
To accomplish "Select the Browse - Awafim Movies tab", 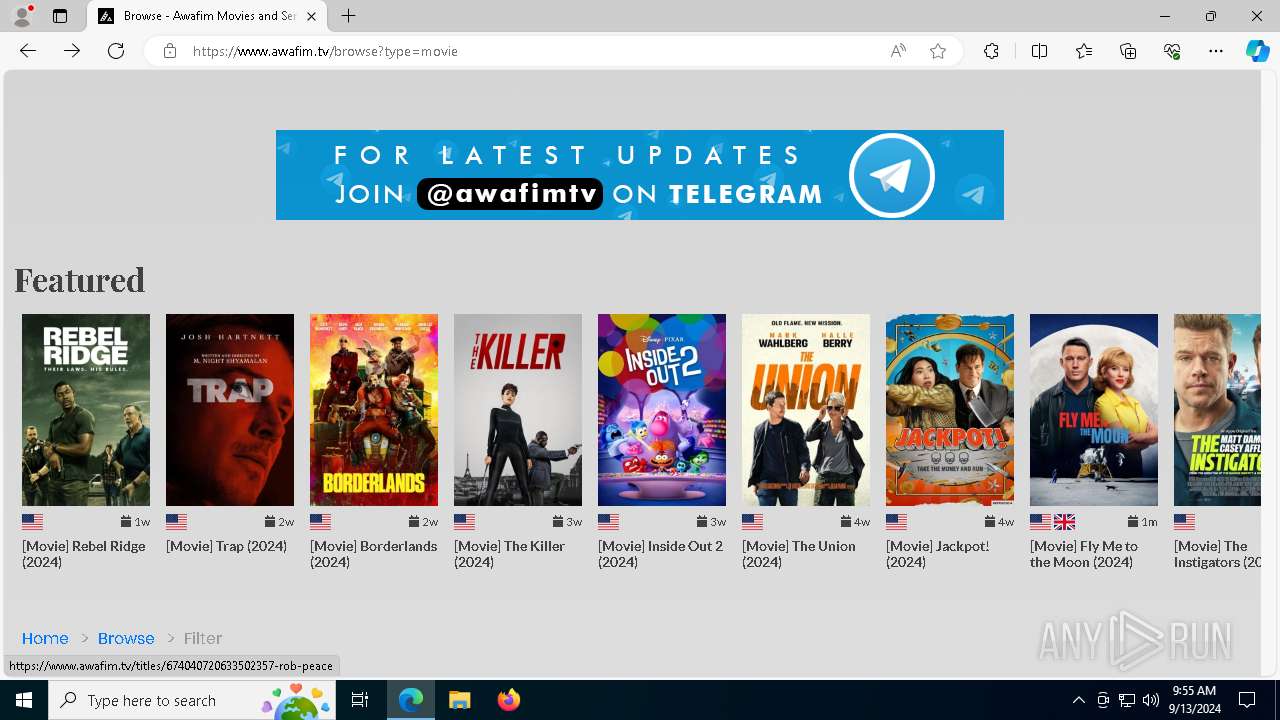I will tap(207, 16).
